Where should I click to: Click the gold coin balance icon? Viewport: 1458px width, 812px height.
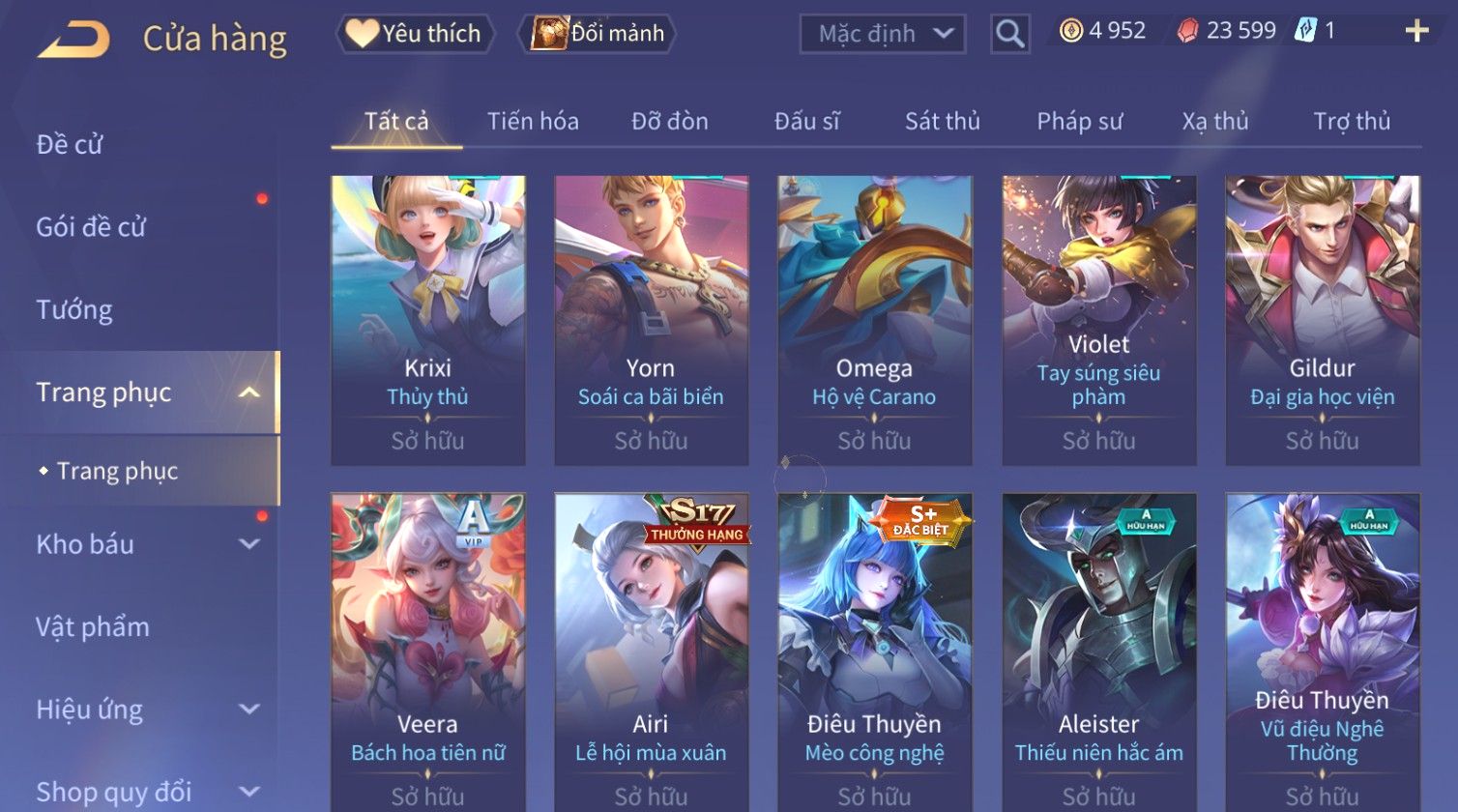tap(1071, 31)
